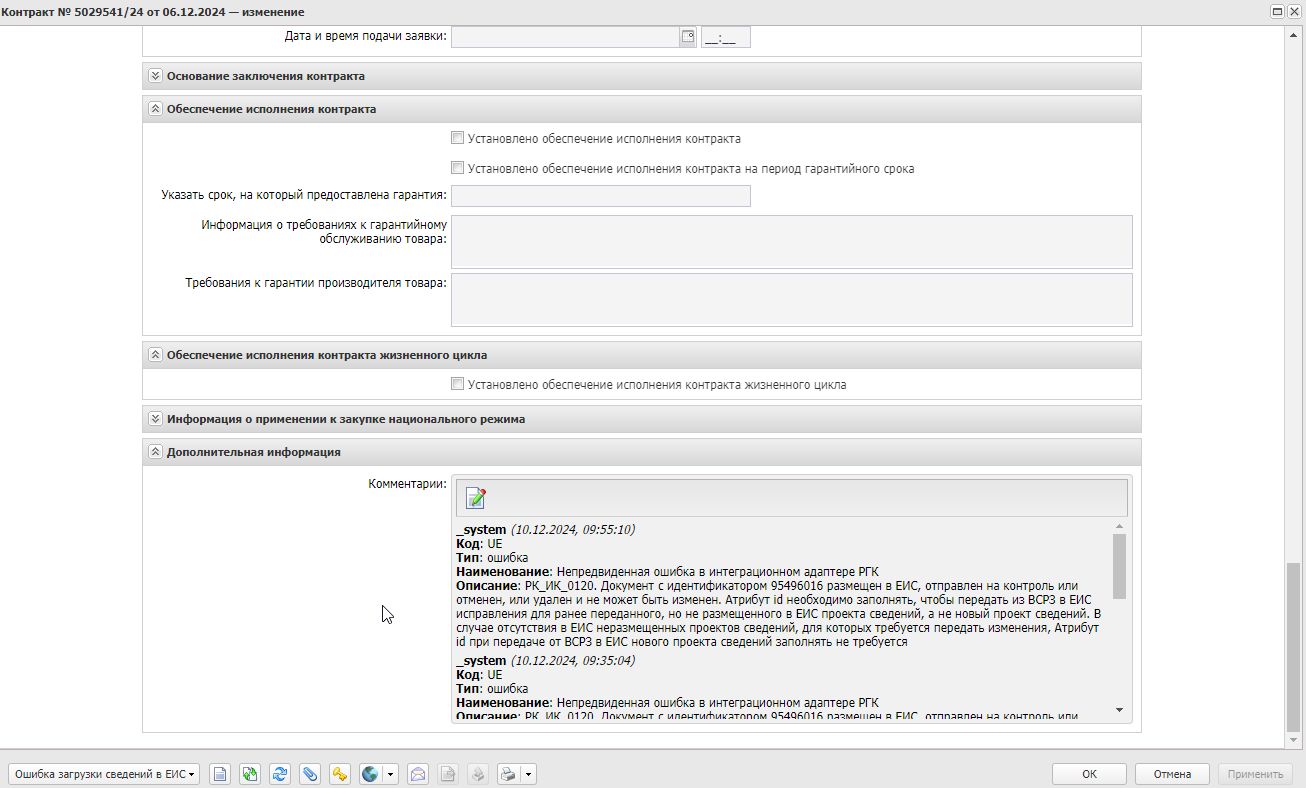1306x788 pixels.
Task: Toggle life cycle contract security checkbox
Action: [457, 384]
